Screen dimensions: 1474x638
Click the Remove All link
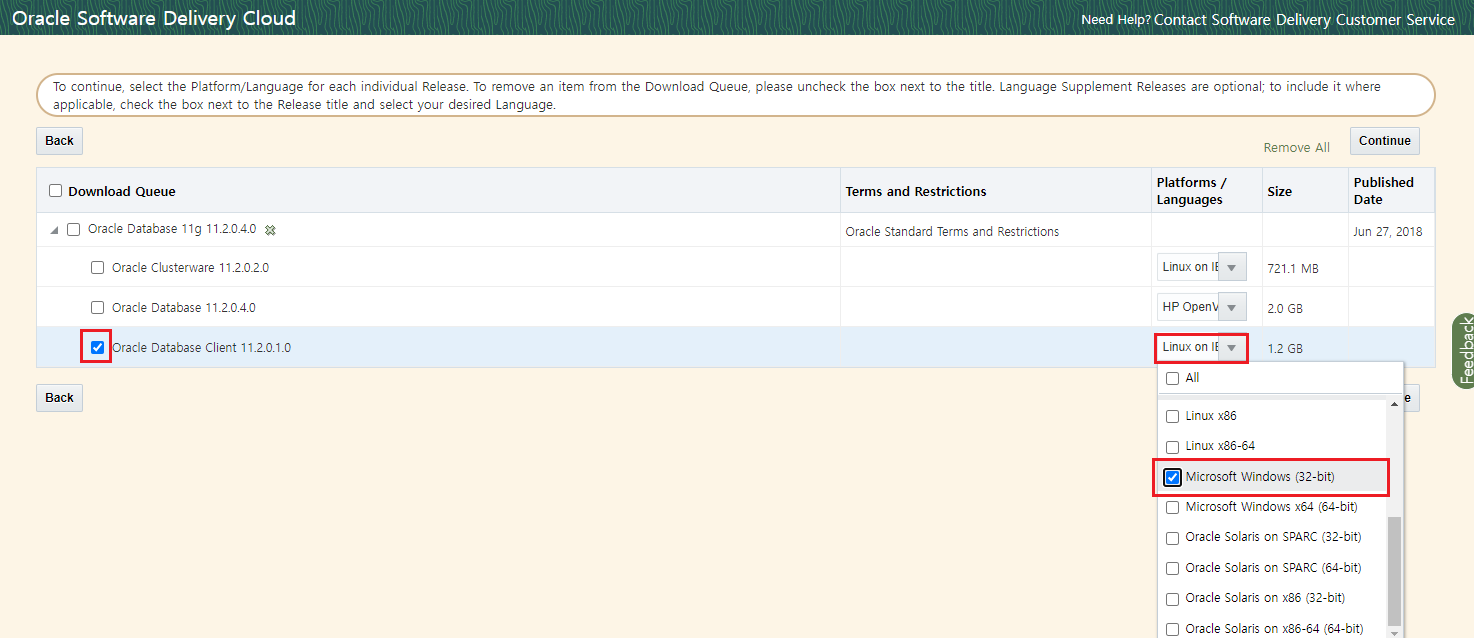pyautogui.click(x=1296, y=147)
